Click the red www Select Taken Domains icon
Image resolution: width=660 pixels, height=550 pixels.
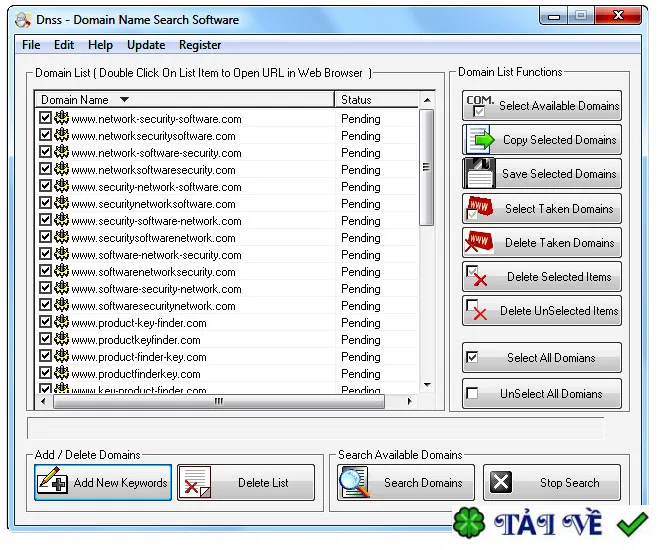coord(479,208)
